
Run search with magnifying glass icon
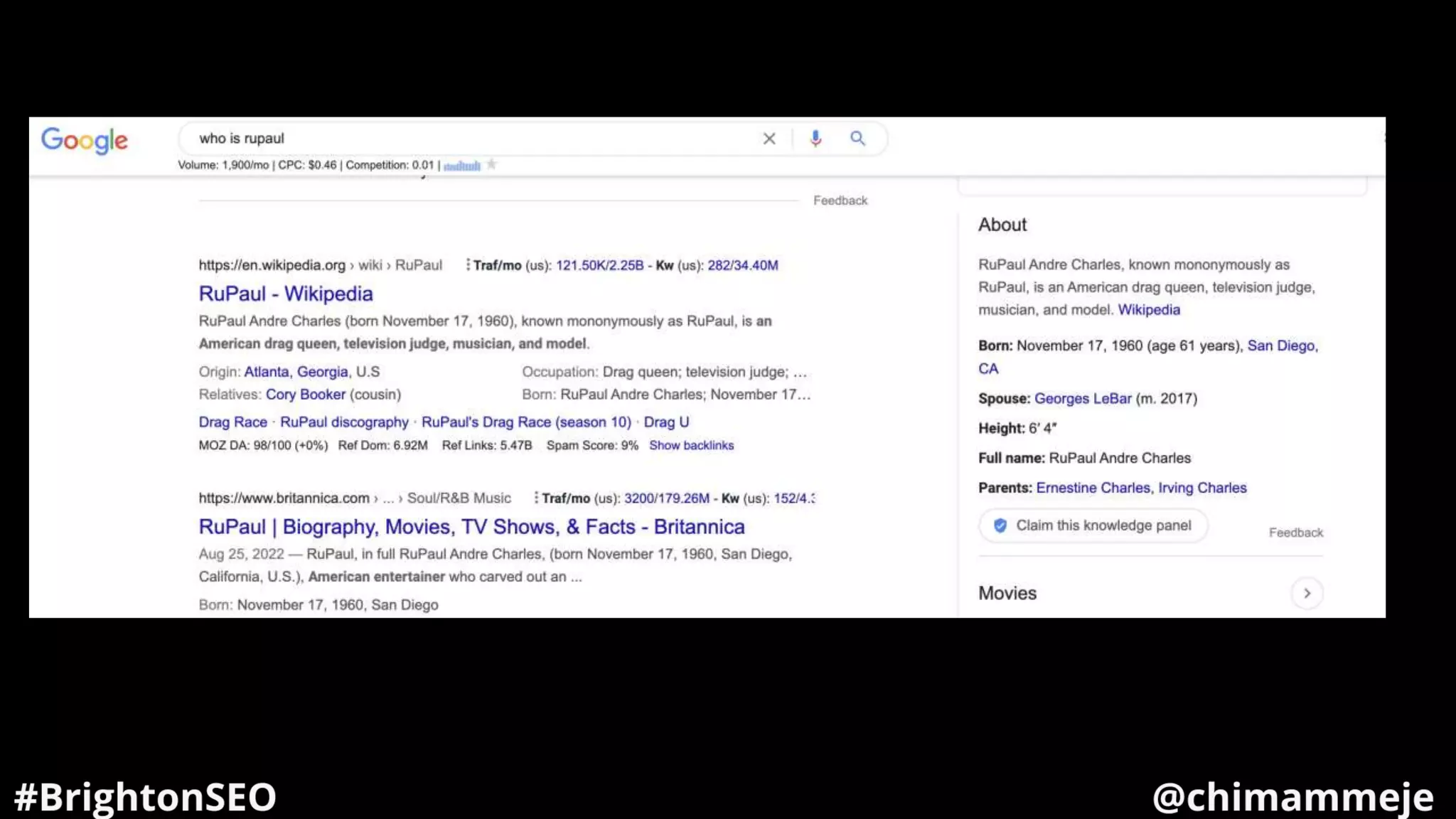pos(858,138)
